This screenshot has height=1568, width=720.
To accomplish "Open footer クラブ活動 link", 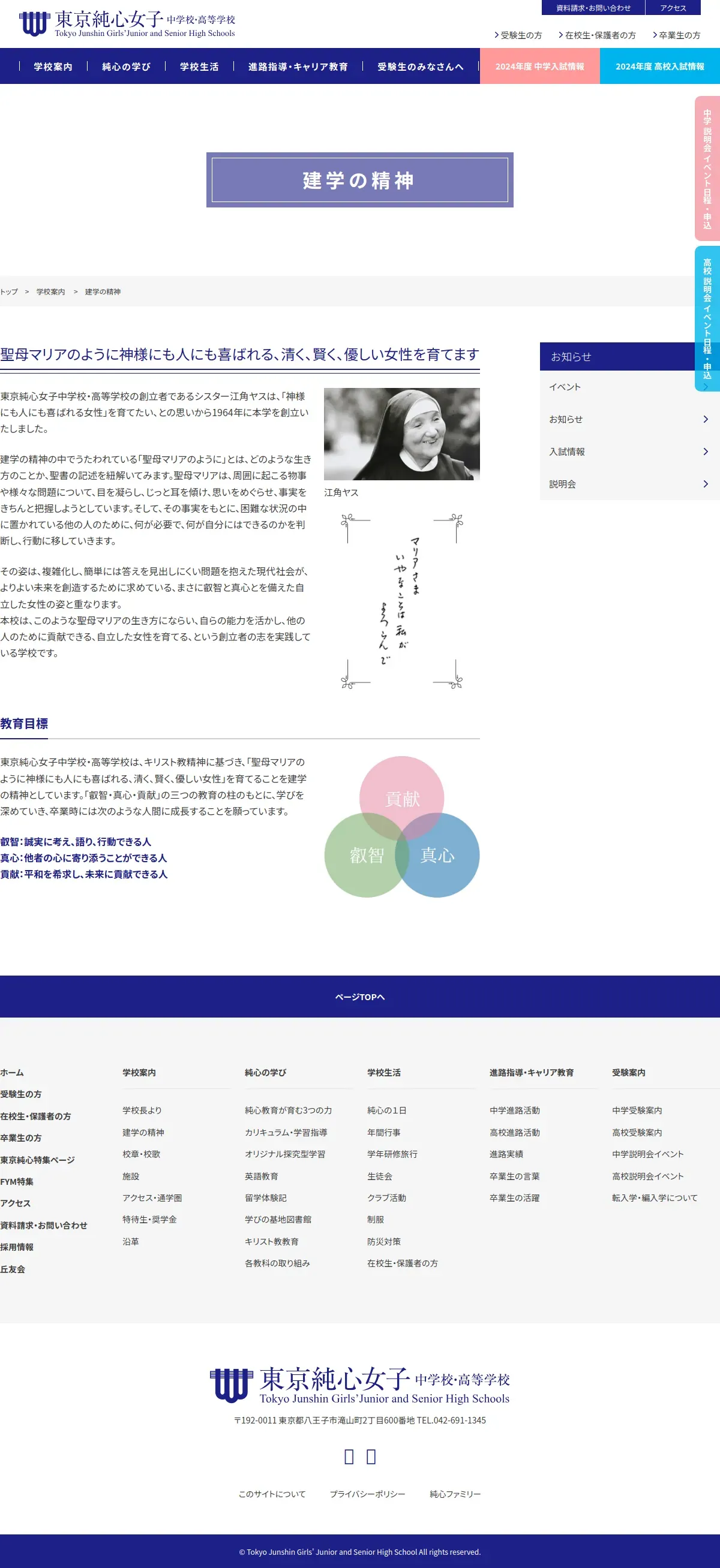I will pyautogui.click(x=387, y=1198).
